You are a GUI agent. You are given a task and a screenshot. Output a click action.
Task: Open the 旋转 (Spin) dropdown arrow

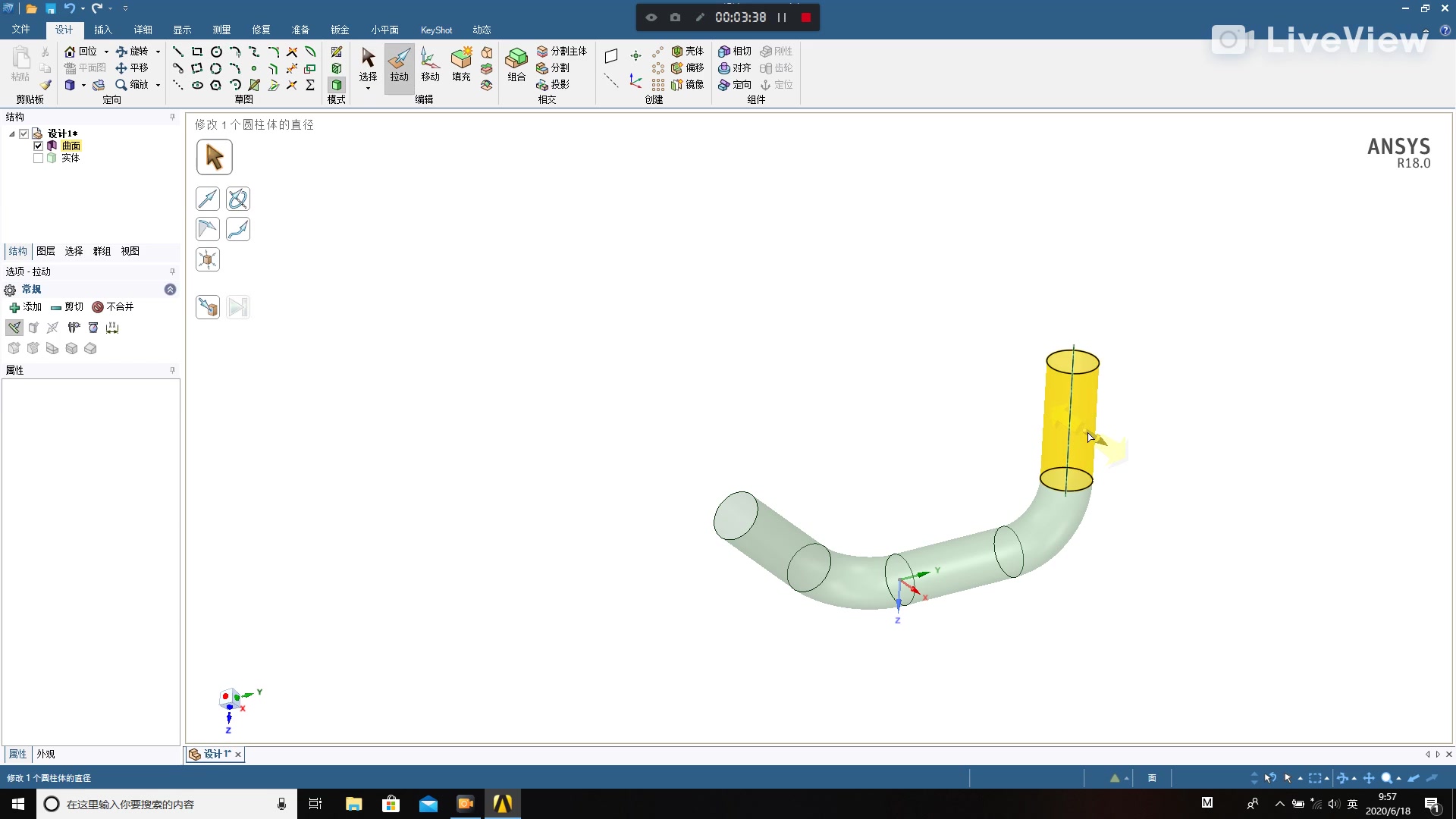pyautogui.click(x=157, y=51)
